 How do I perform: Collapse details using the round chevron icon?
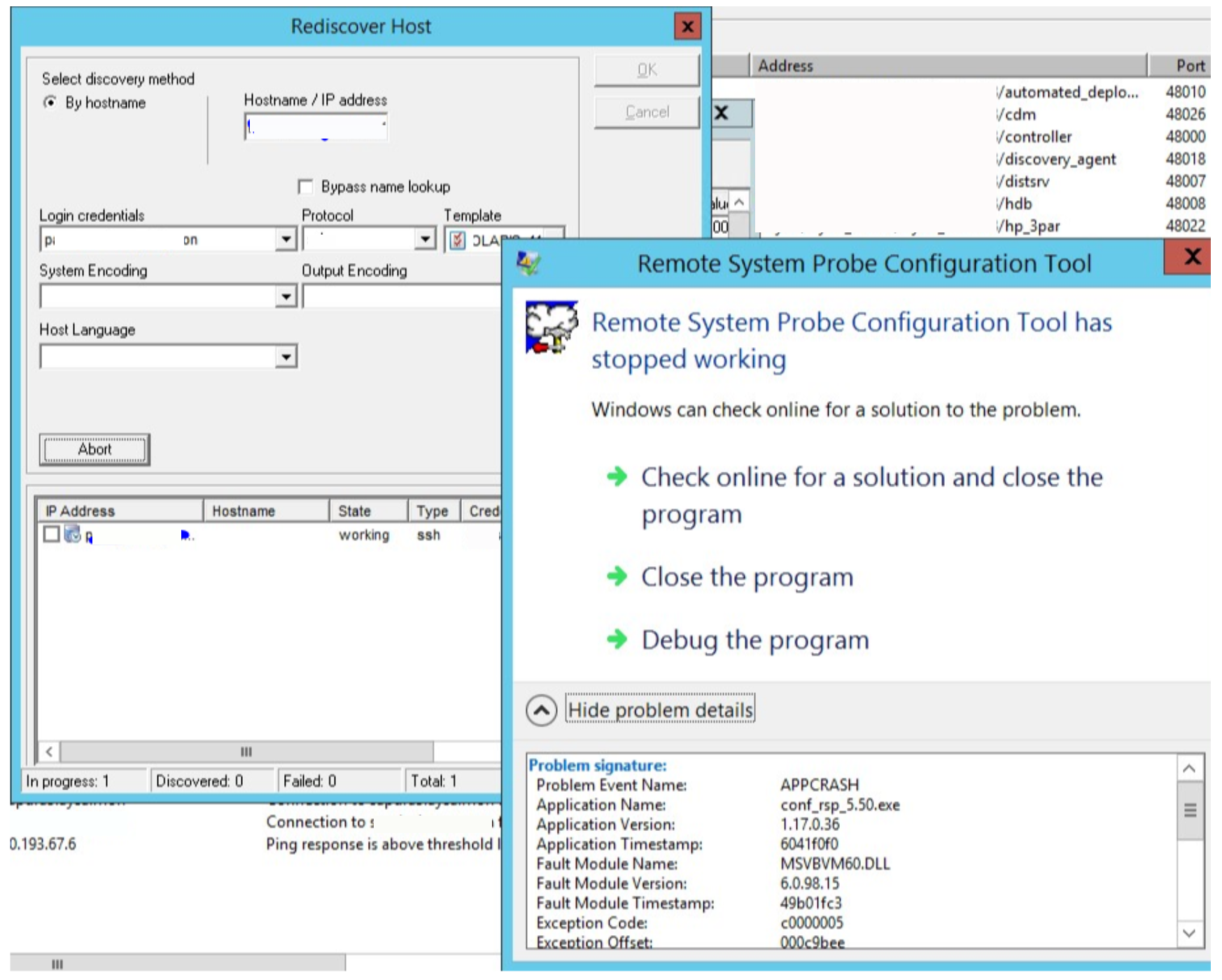click(x=541, y=710)
